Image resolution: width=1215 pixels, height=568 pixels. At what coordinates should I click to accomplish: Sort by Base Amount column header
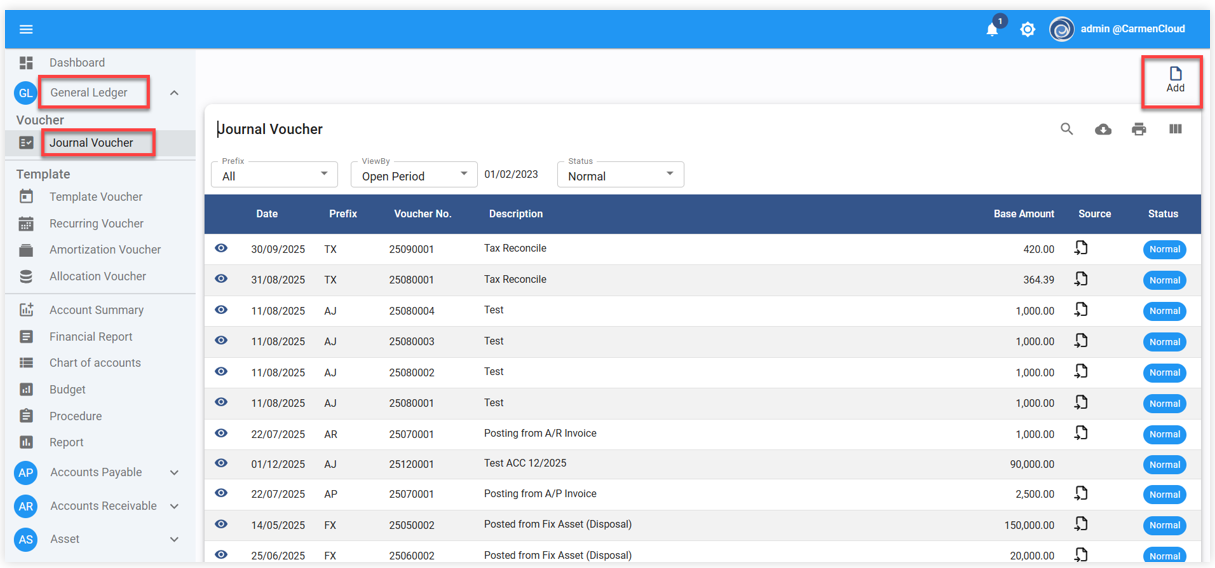coord(1023,214)
